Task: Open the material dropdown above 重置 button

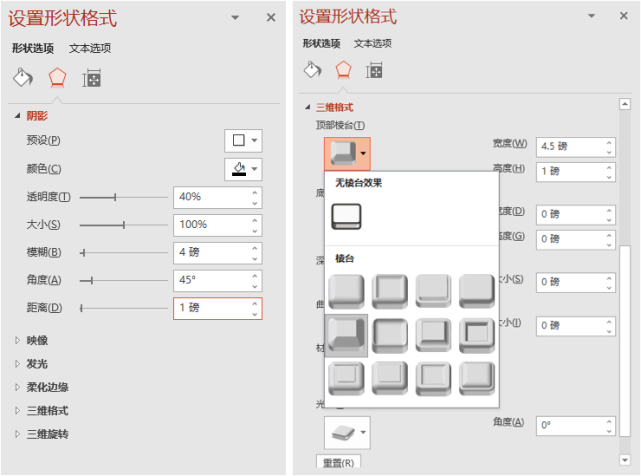Action: point(347,432)
